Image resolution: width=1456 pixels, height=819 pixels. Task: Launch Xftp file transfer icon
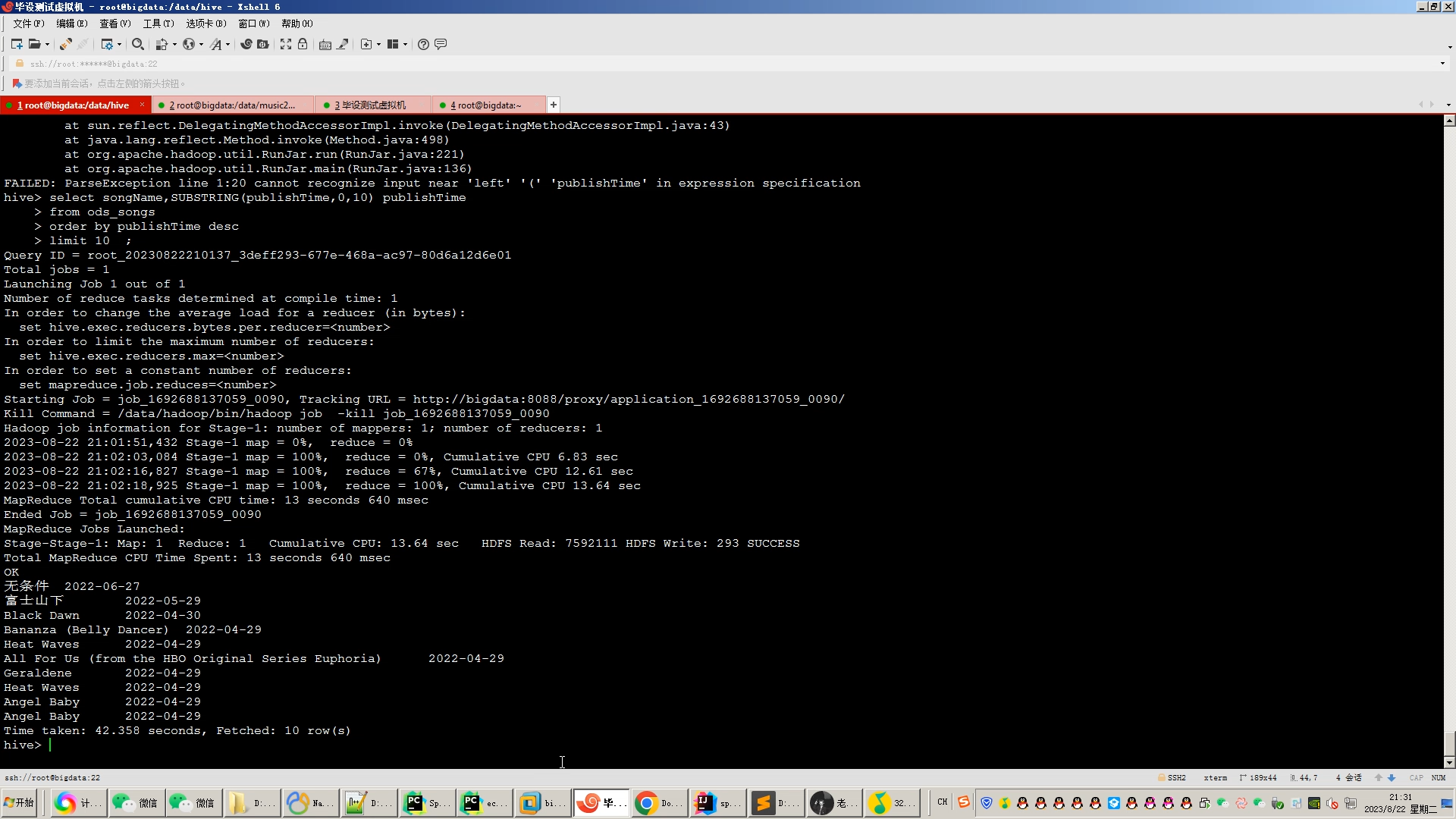(x=262, y=44)
